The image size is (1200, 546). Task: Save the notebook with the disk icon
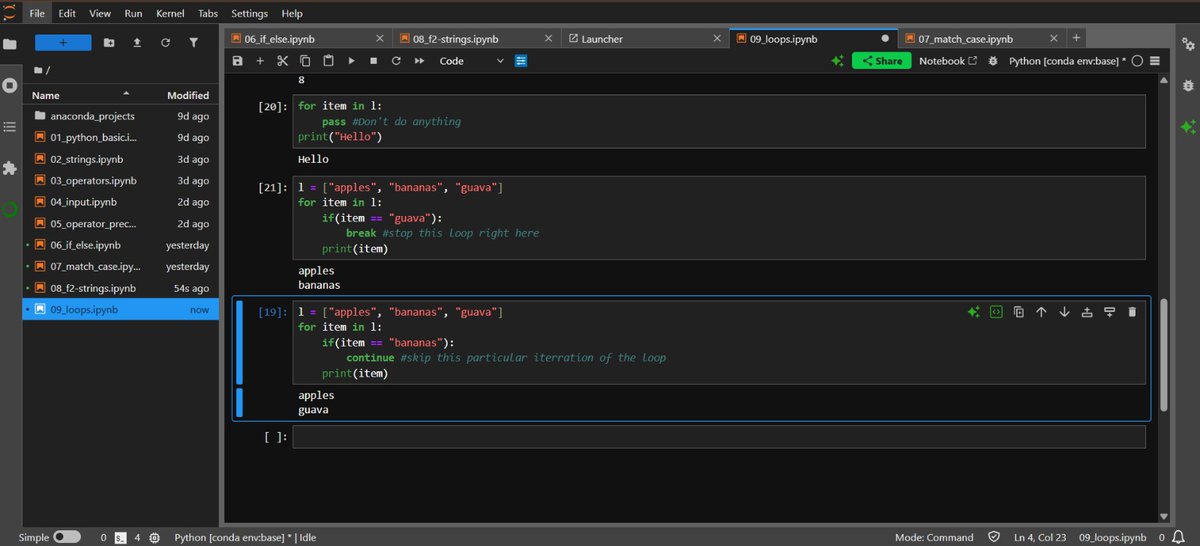237,61
